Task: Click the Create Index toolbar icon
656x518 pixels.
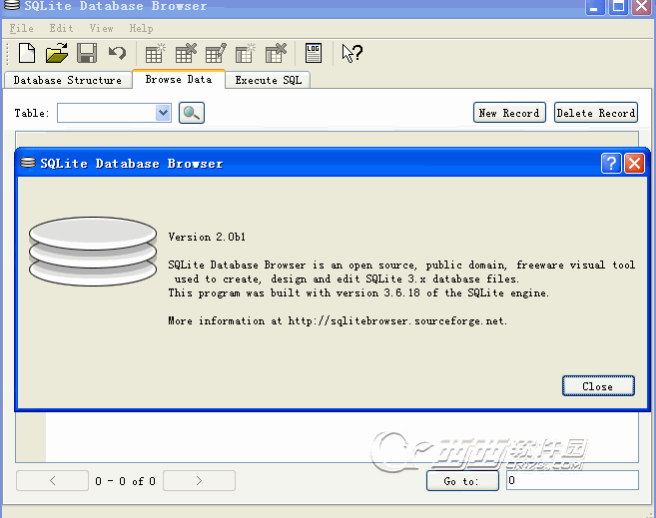Action: pos(245,53)
